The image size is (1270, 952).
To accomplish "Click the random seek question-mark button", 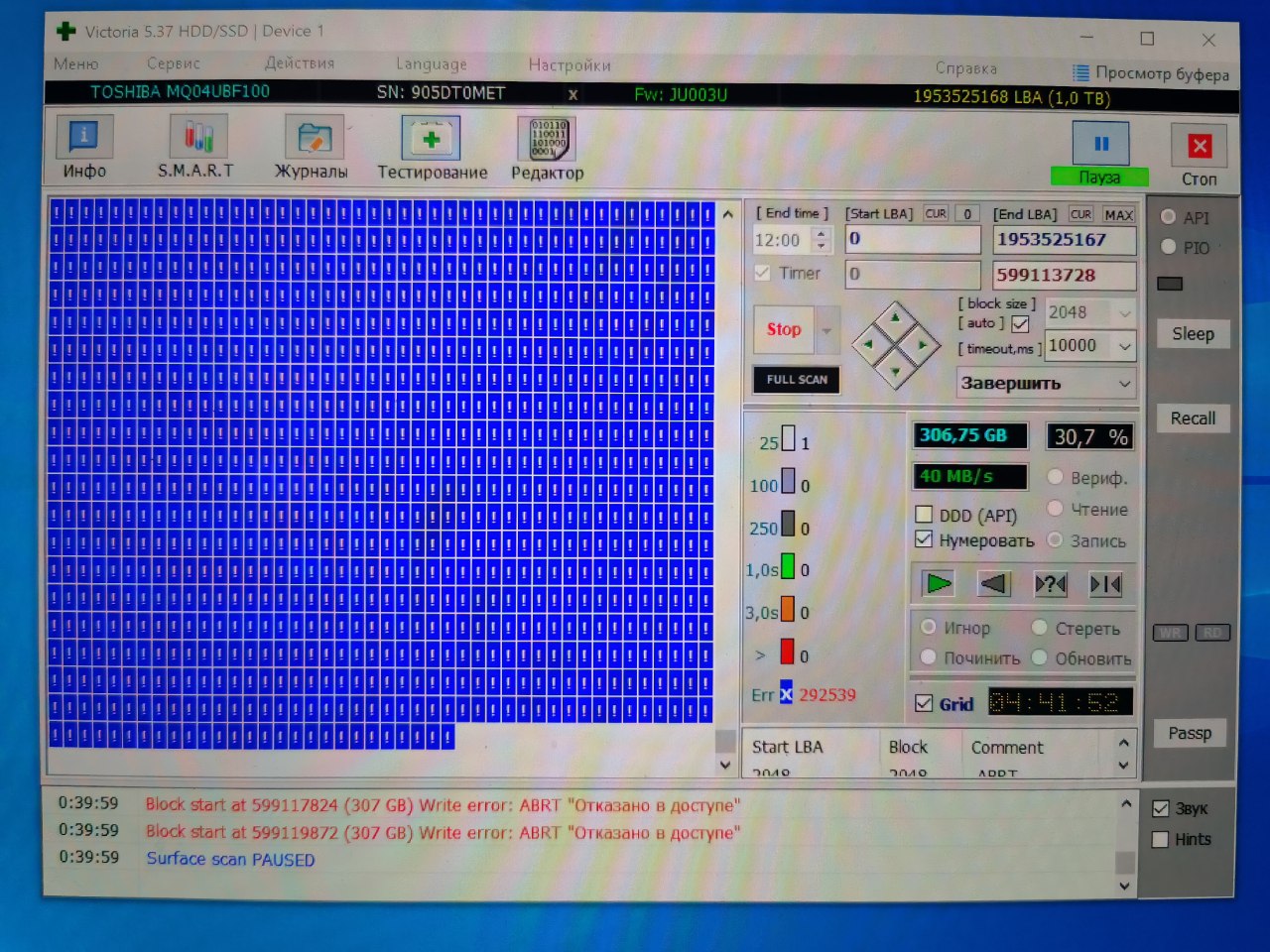I will [x=1050, y=584].
